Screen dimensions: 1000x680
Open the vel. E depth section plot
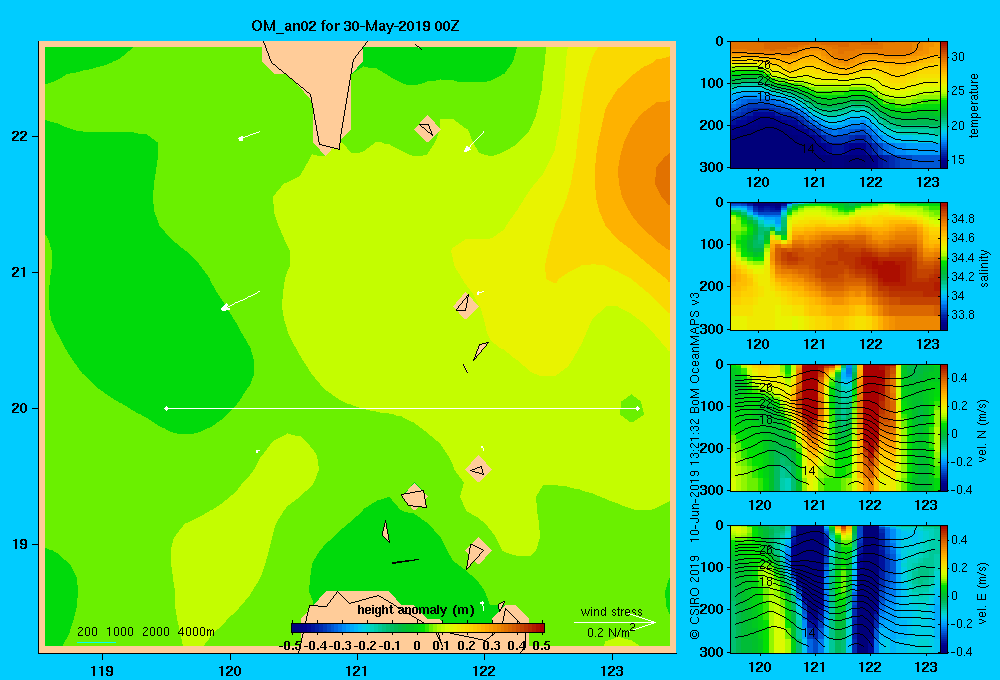[x=834, y=589]
